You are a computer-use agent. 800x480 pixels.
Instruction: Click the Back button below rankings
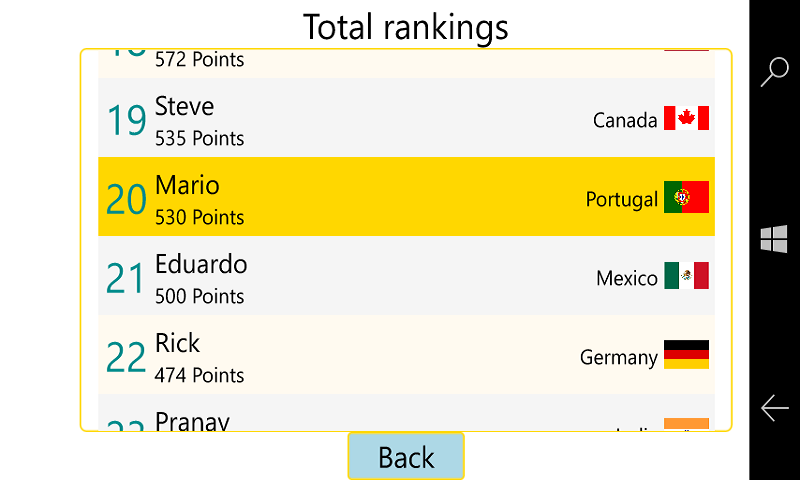coord(406,457)
